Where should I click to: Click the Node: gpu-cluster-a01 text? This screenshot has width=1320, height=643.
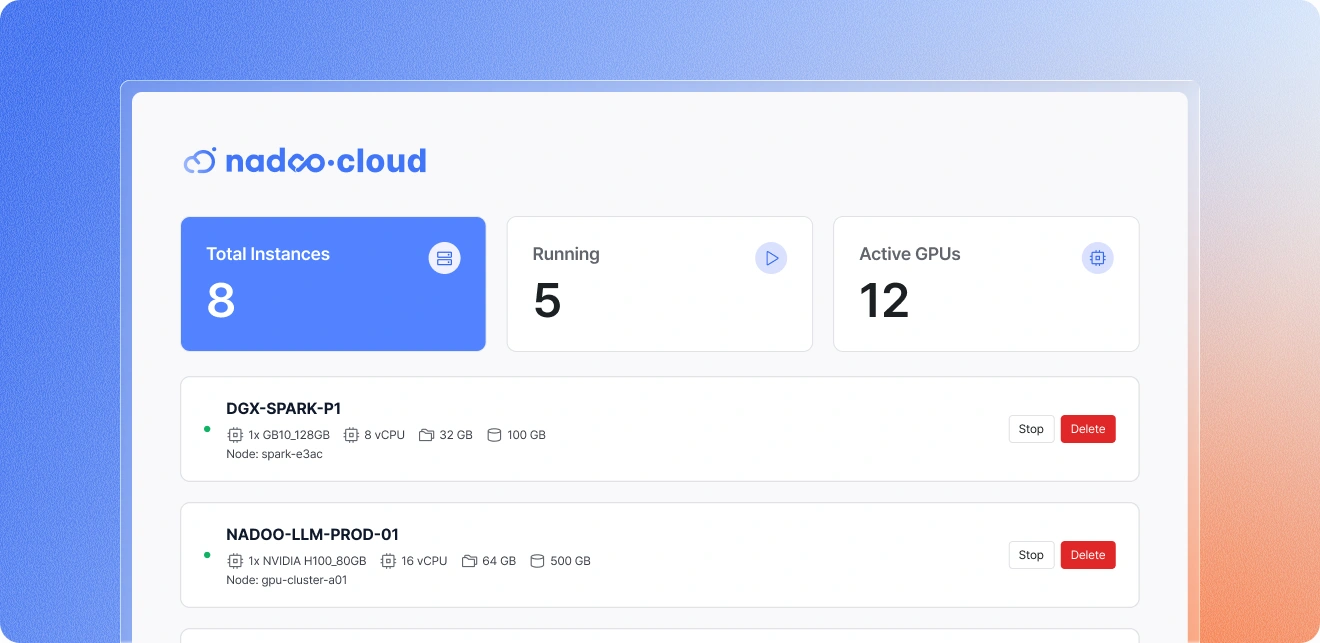click(287, 580)
